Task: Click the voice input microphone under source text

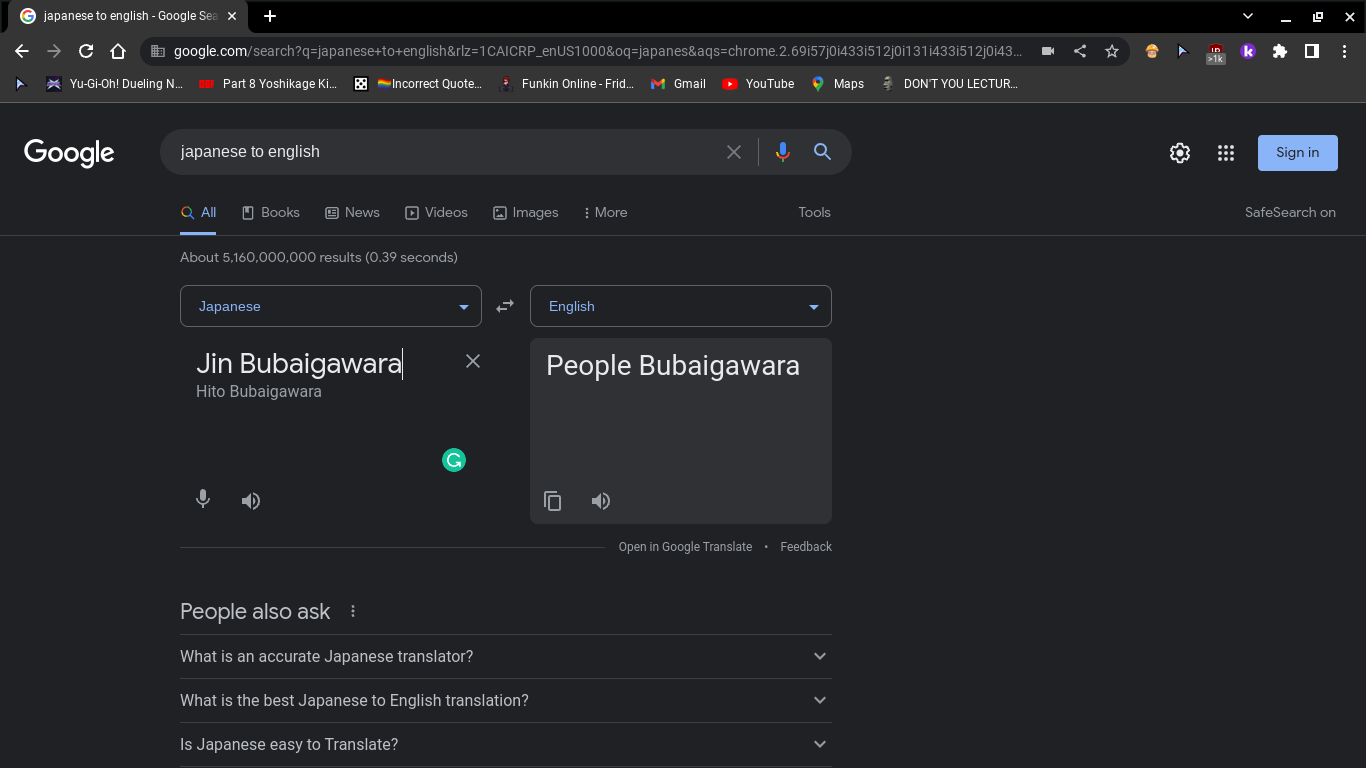Action: [x=203, y=499]
